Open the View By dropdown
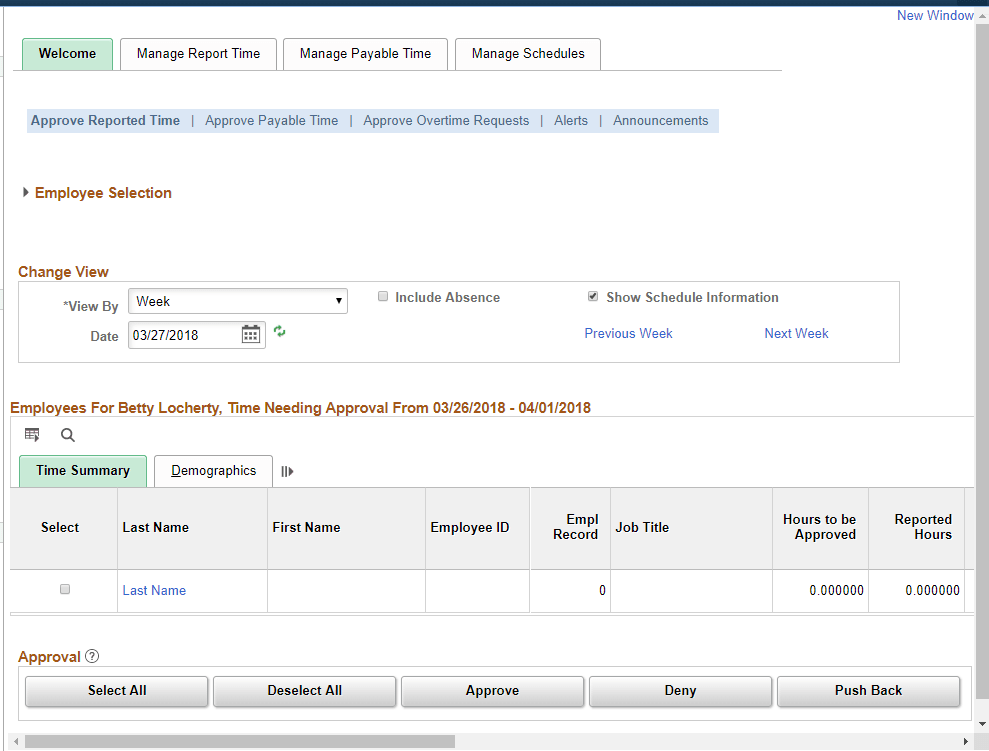The width and height of the screenshot is (989, 751). click(x=338, y=300)
